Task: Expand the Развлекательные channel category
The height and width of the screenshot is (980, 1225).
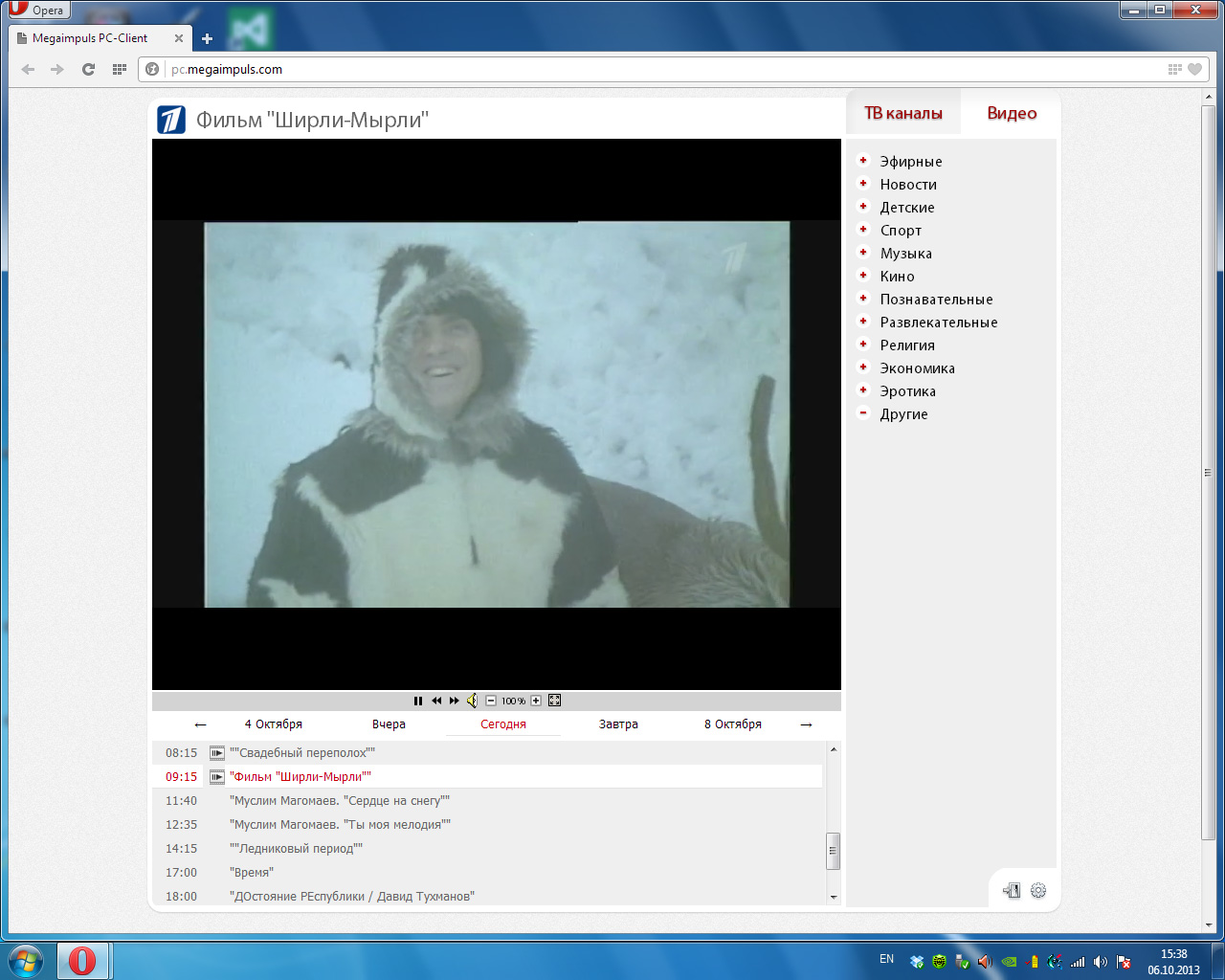Action: [x=863, y=322]
